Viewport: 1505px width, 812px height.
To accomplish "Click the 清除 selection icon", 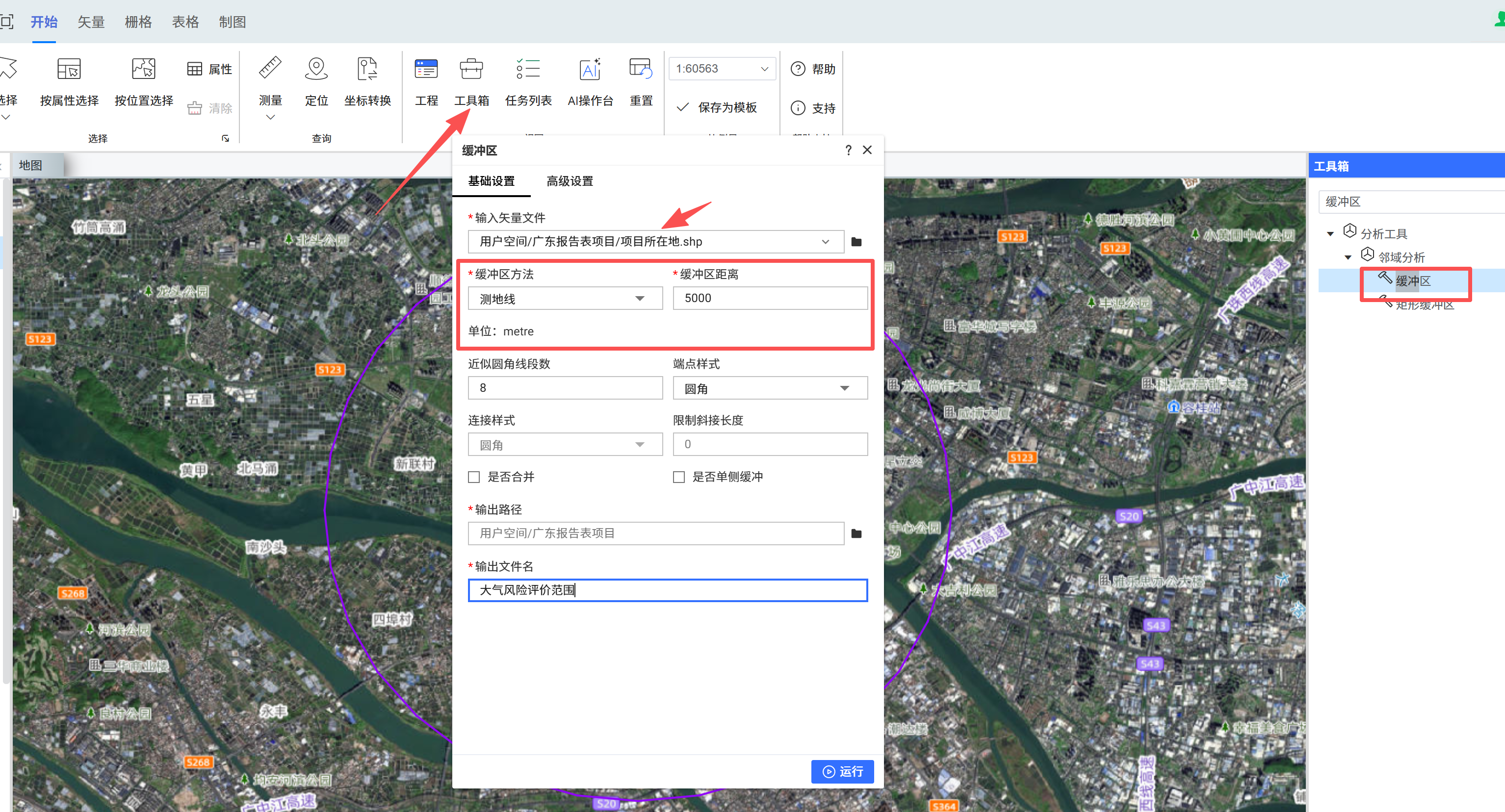I will point(194,108).
